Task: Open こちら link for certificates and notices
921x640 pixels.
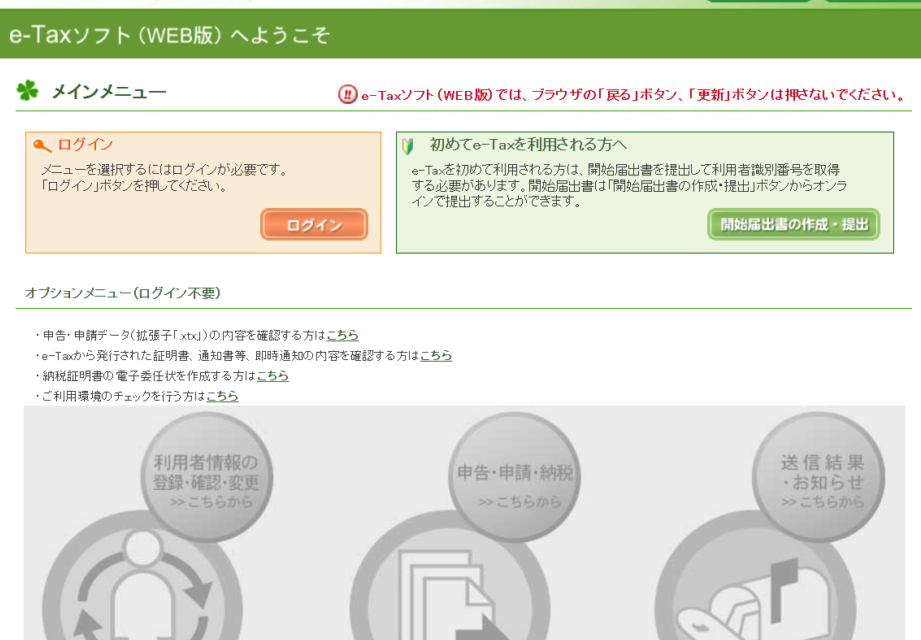Action: pyautogui.click(x=435, y=355)
